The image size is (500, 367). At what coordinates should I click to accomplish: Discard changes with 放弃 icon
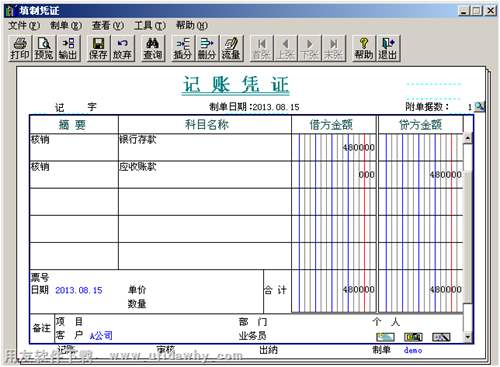(122, 48)
